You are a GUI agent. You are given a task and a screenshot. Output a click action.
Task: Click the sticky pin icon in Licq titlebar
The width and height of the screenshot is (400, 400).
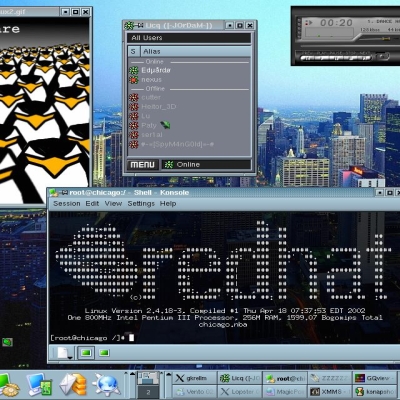point(139,25)
